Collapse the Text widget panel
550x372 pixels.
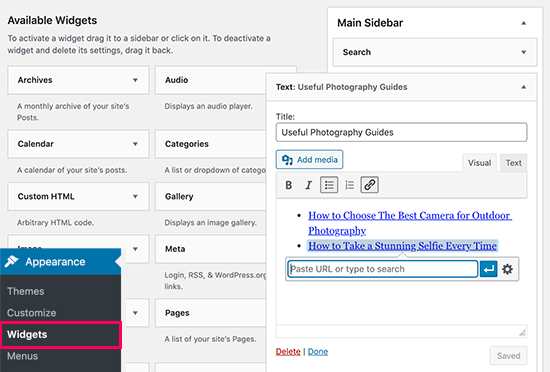(x=523, y=87)
